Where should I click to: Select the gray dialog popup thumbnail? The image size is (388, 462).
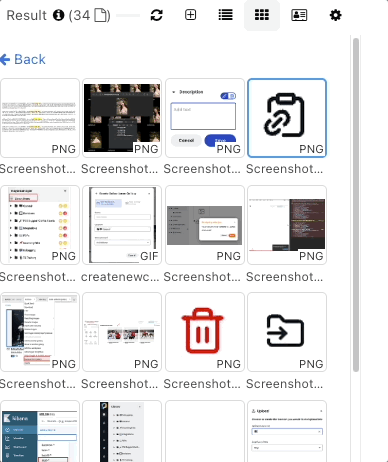[x=205, y=225]
